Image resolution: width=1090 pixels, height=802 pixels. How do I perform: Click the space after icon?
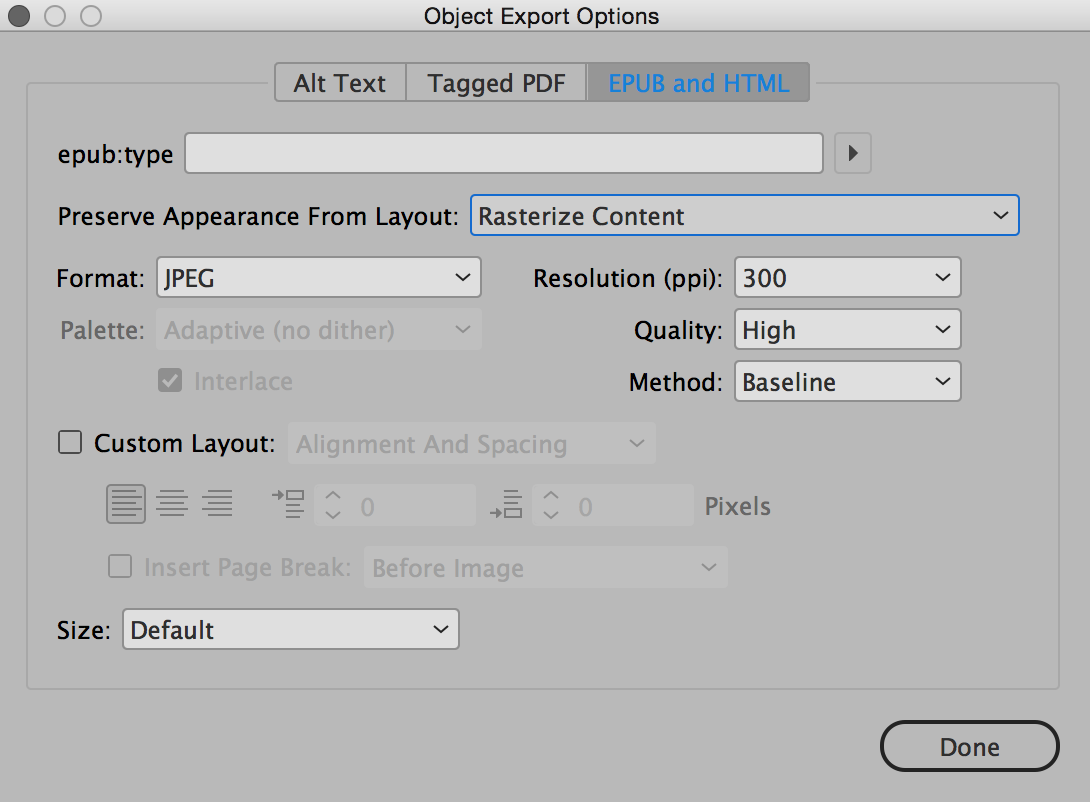506,505
